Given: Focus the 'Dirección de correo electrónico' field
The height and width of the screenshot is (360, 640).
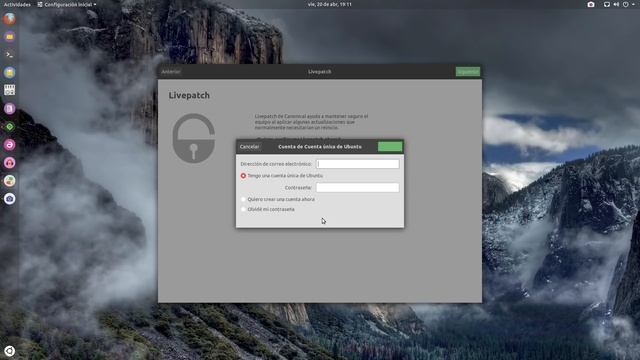Looking at the screenshot, I should click(x=358, y=164).
